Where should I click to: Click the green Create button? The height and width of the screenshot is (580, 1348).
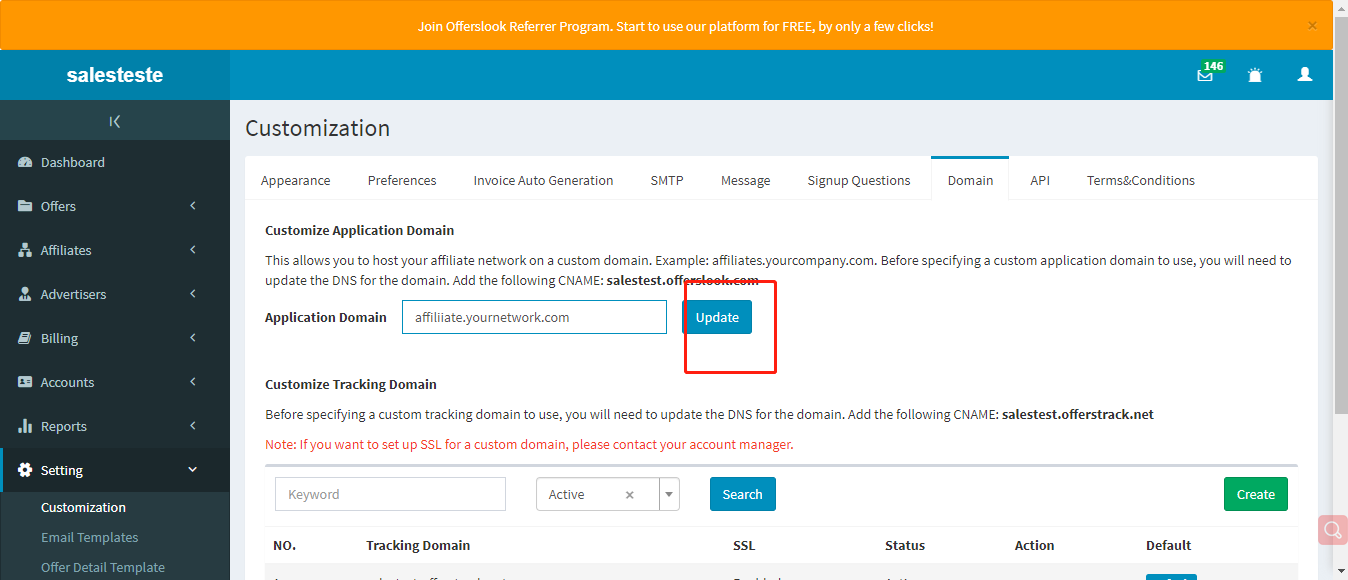pyautogui.click(x=1255, y=493)
